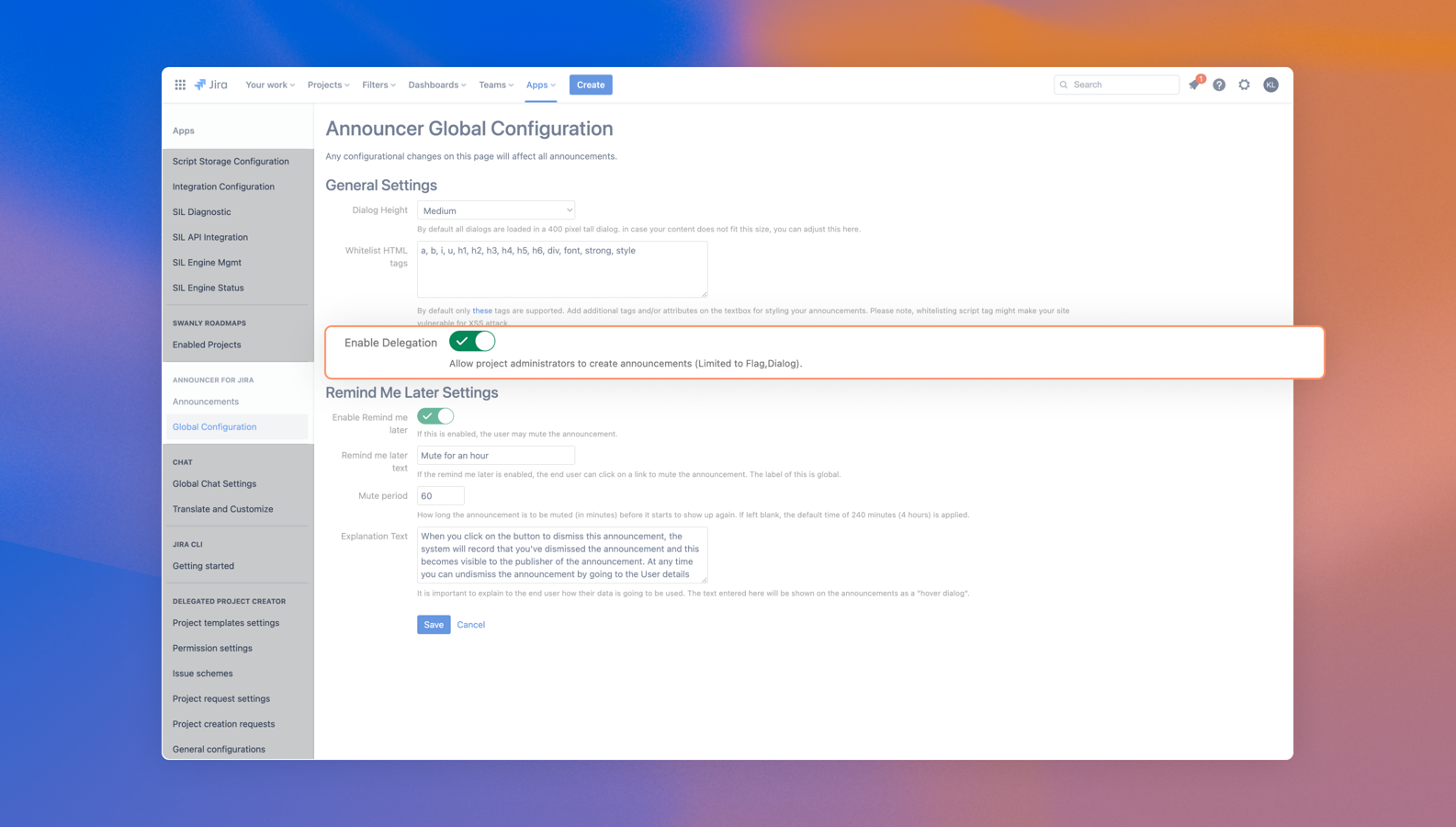Open the 'these' supported tags link
Image resolution: width=1456 pixels, height=827 pixels.
(x=482, y=311)
